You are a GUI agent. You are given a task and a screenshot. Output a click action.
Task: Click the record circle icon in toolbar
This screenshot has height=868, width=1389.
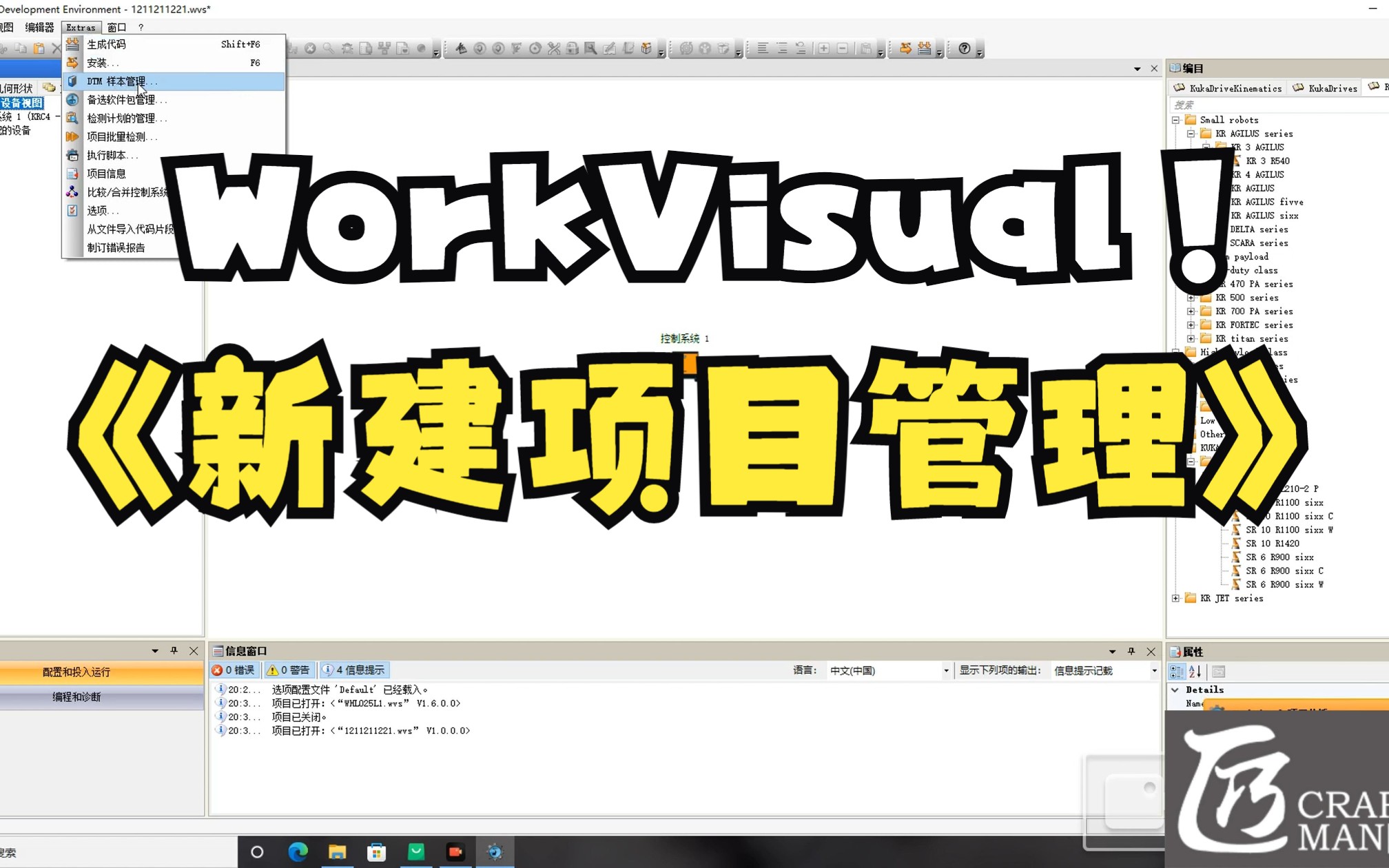[x=422, y=48]
